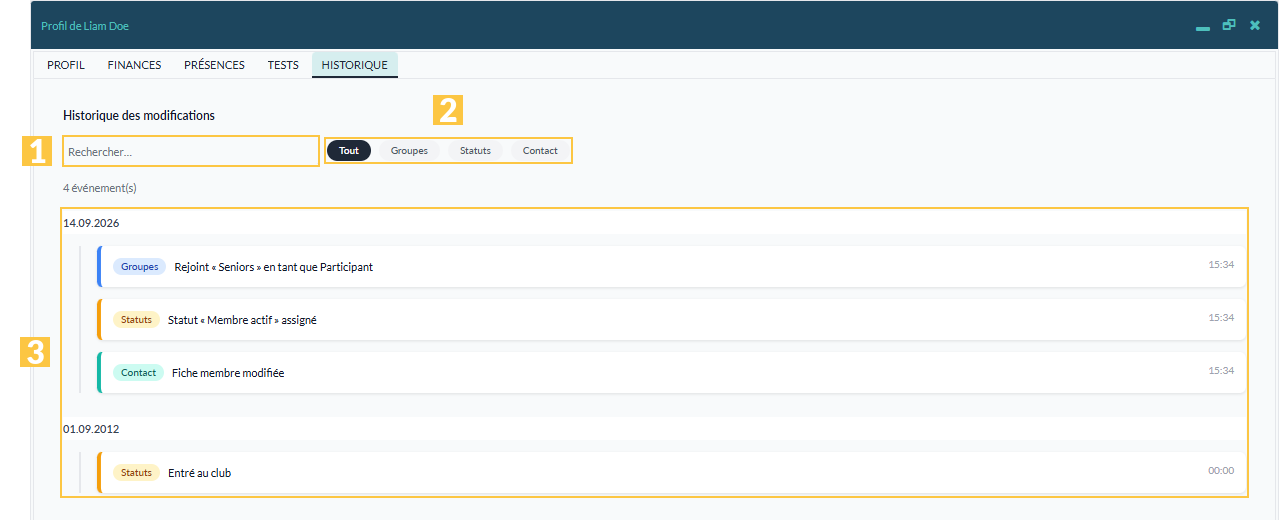Click the Groupes tag on Seniors event

click(x=139, y=267)
